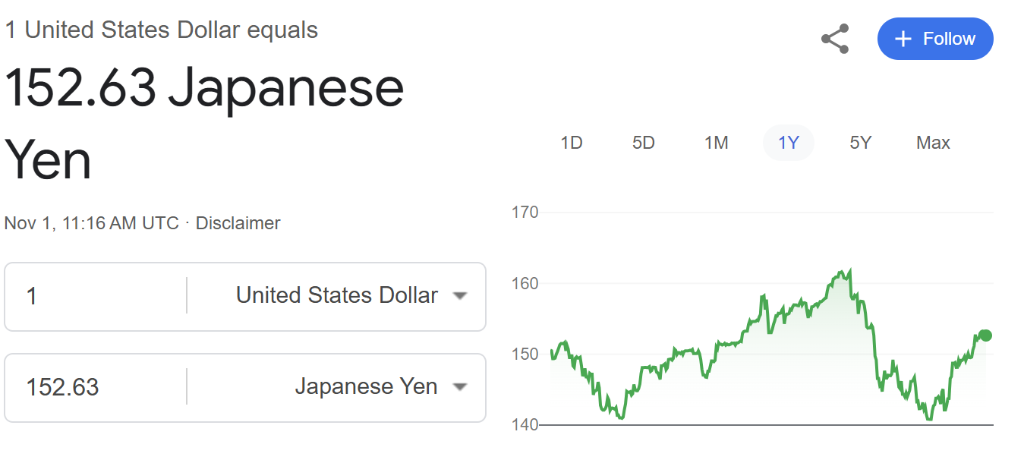Viewport: 1024px width, 463px height.
Task: Click the green endpoint dot on chart
Action: (986, 335)
